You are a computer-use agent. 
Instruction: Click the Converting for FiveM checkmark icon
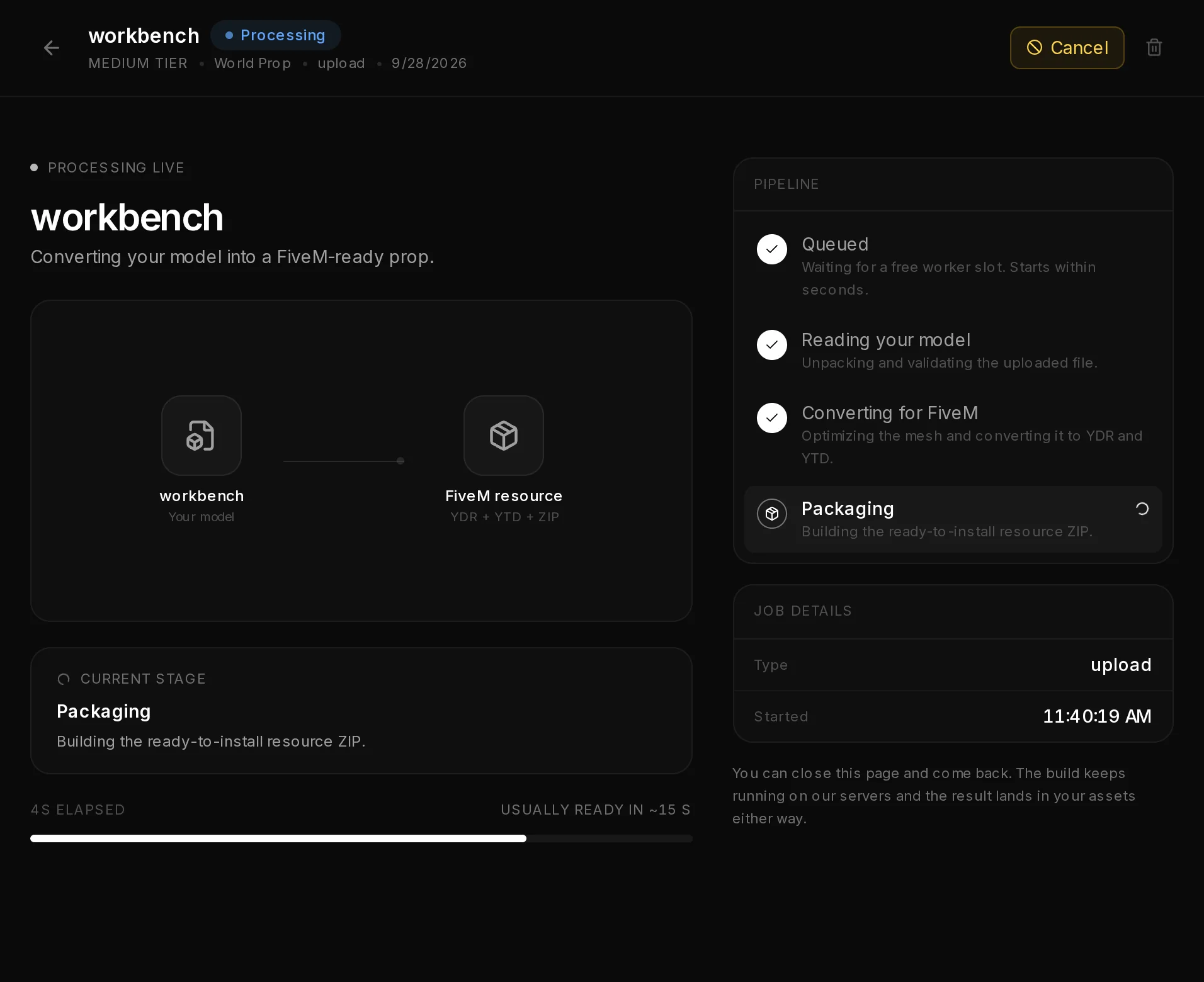tap(771, 418)
